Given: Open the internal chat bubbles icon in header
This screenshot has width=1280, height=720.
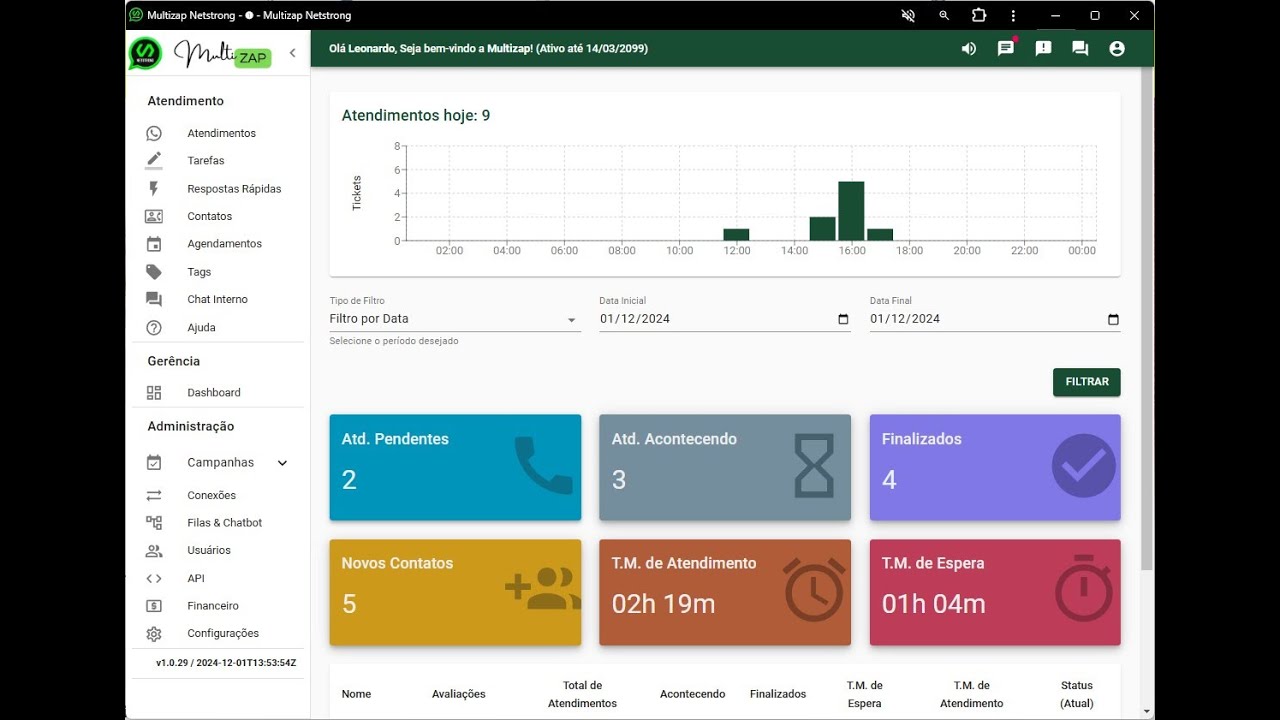Looking at the screenshot, I should [x=1080, y=48].
